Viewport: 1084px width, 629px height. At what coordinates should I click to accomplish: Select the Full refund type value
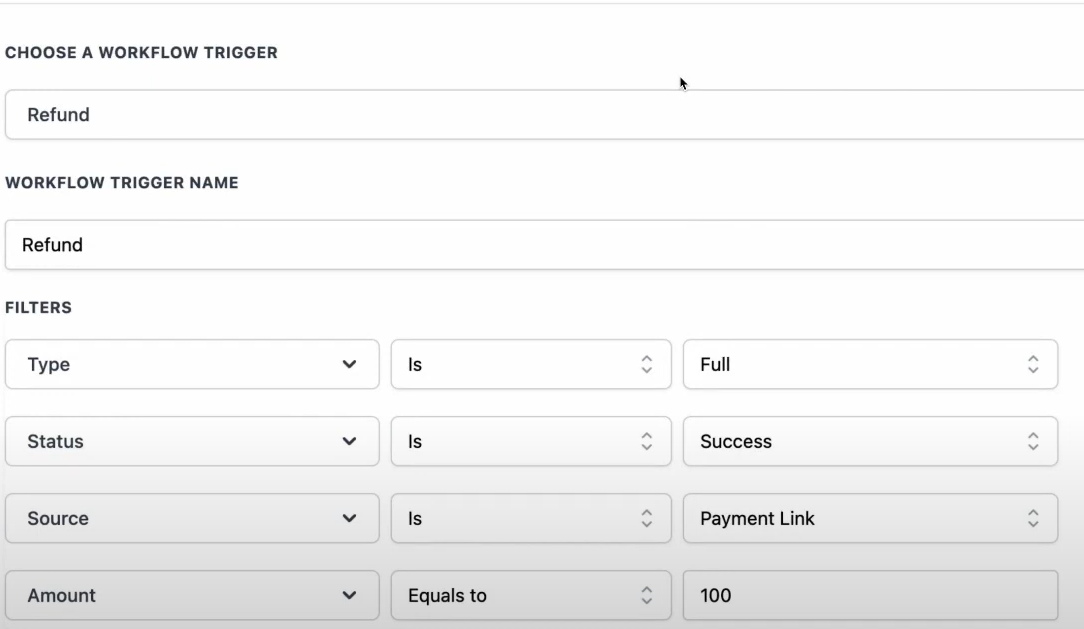pos(850,364)
